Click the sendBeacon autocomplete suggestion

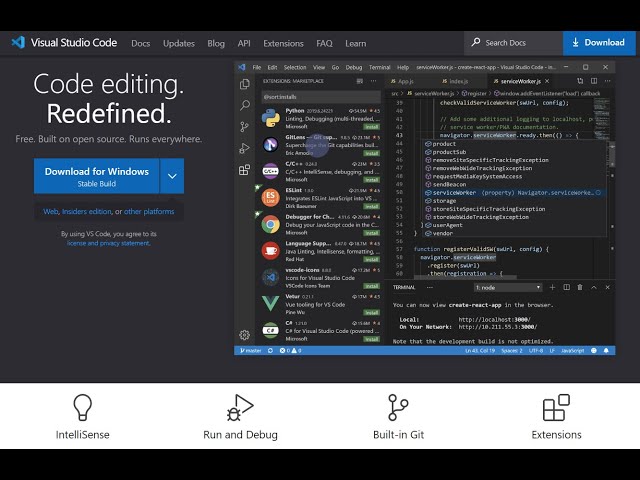tap(513, 184)
